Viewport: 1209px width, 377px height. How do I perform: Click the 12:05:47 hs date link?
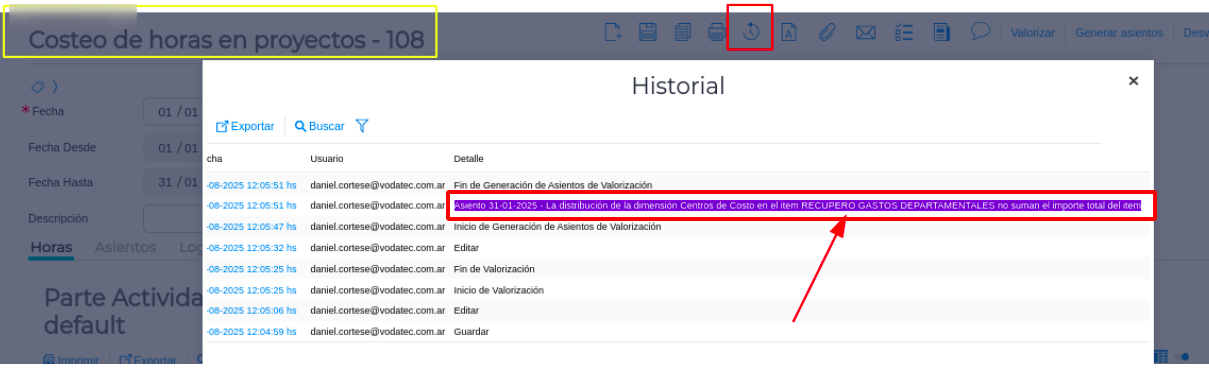[x=251, y=227]
